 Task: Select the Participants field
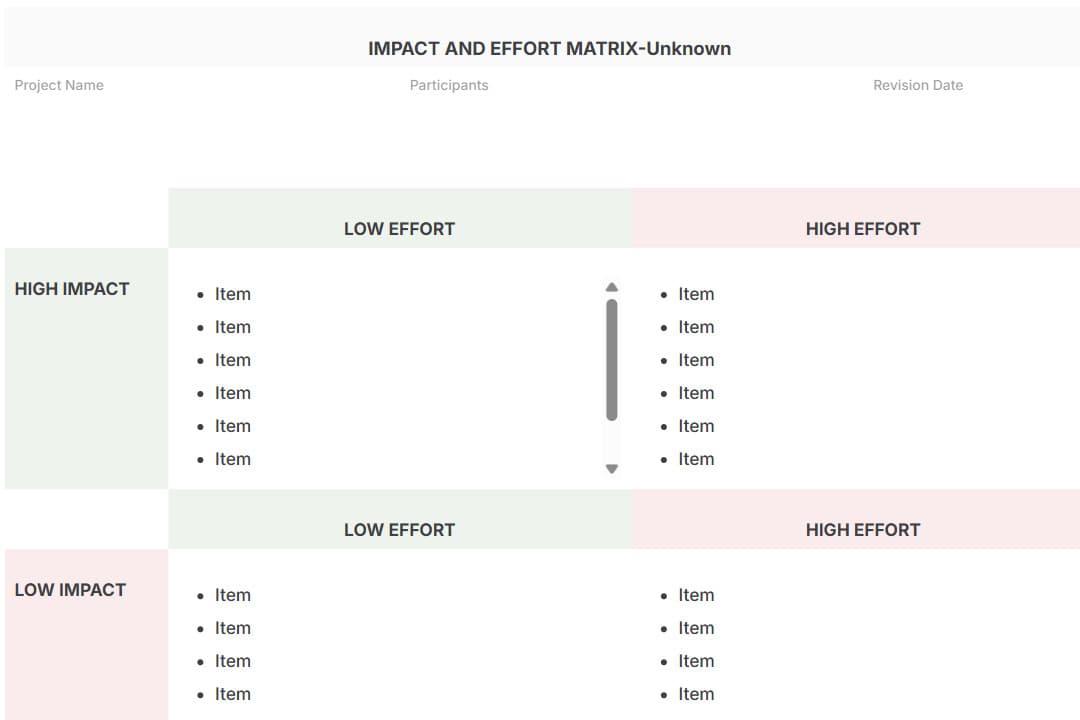coord(449,85)
